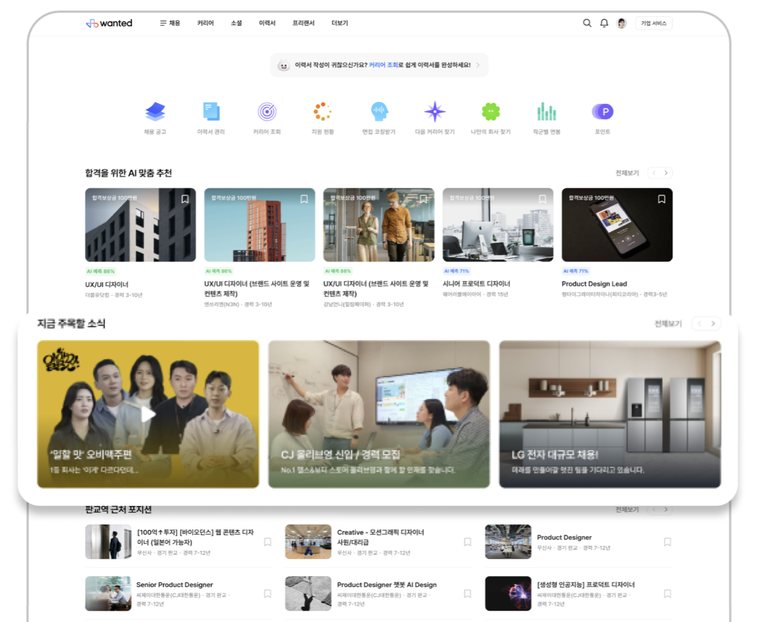Image resolution: width=760 pixels, height=622 pixels.
Task: Open the notification bell icon
Action: pos(604,23)
